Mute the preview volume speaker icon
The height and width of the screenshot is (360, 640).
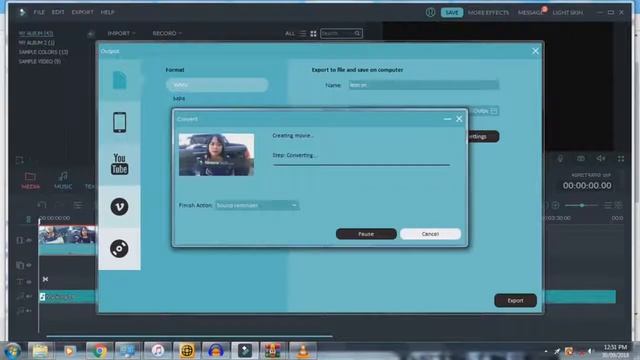600,158
